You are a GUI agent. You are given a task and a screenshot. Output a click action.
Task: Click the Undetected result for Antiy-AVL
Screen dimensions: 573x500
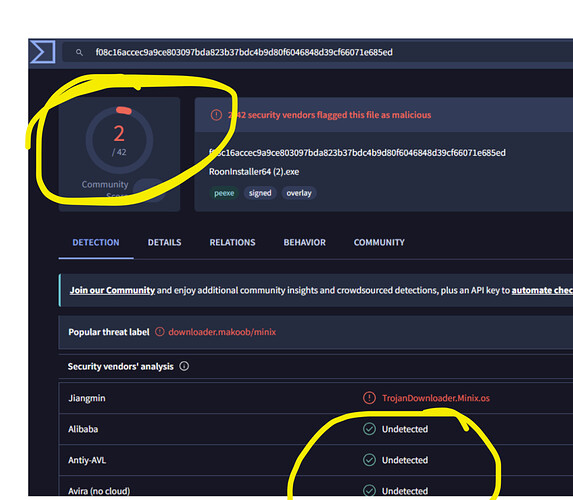coord(405,460)
